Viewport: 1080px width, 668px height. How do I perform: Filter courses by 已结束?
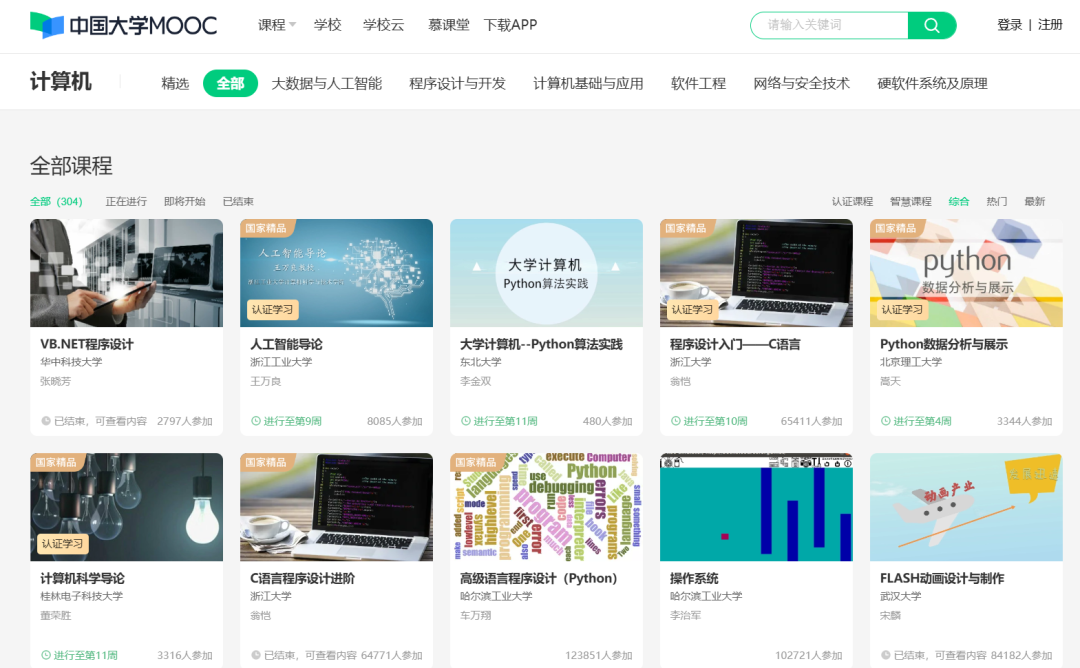(x=238, y=201)
